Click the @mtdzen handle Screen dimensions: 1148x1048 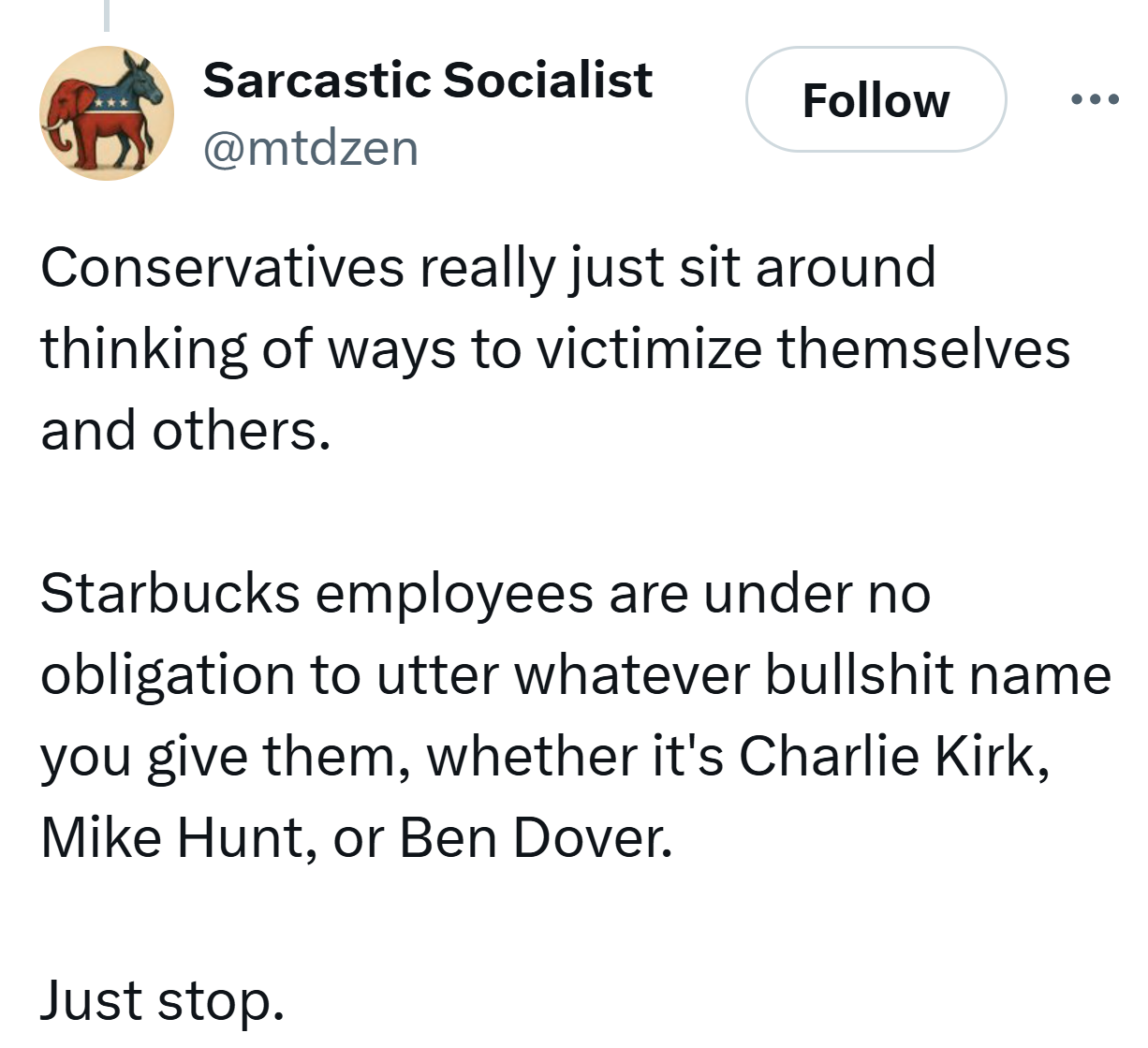pos(310,148)
